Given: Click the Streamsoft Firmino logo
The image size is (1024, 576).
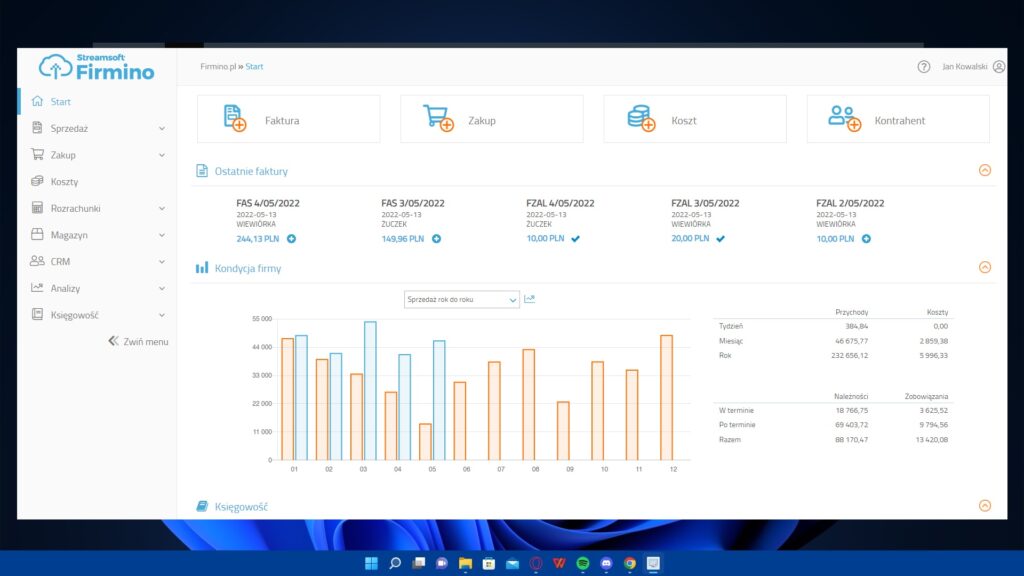Looking at the screenshot, I should coord(97,67).
